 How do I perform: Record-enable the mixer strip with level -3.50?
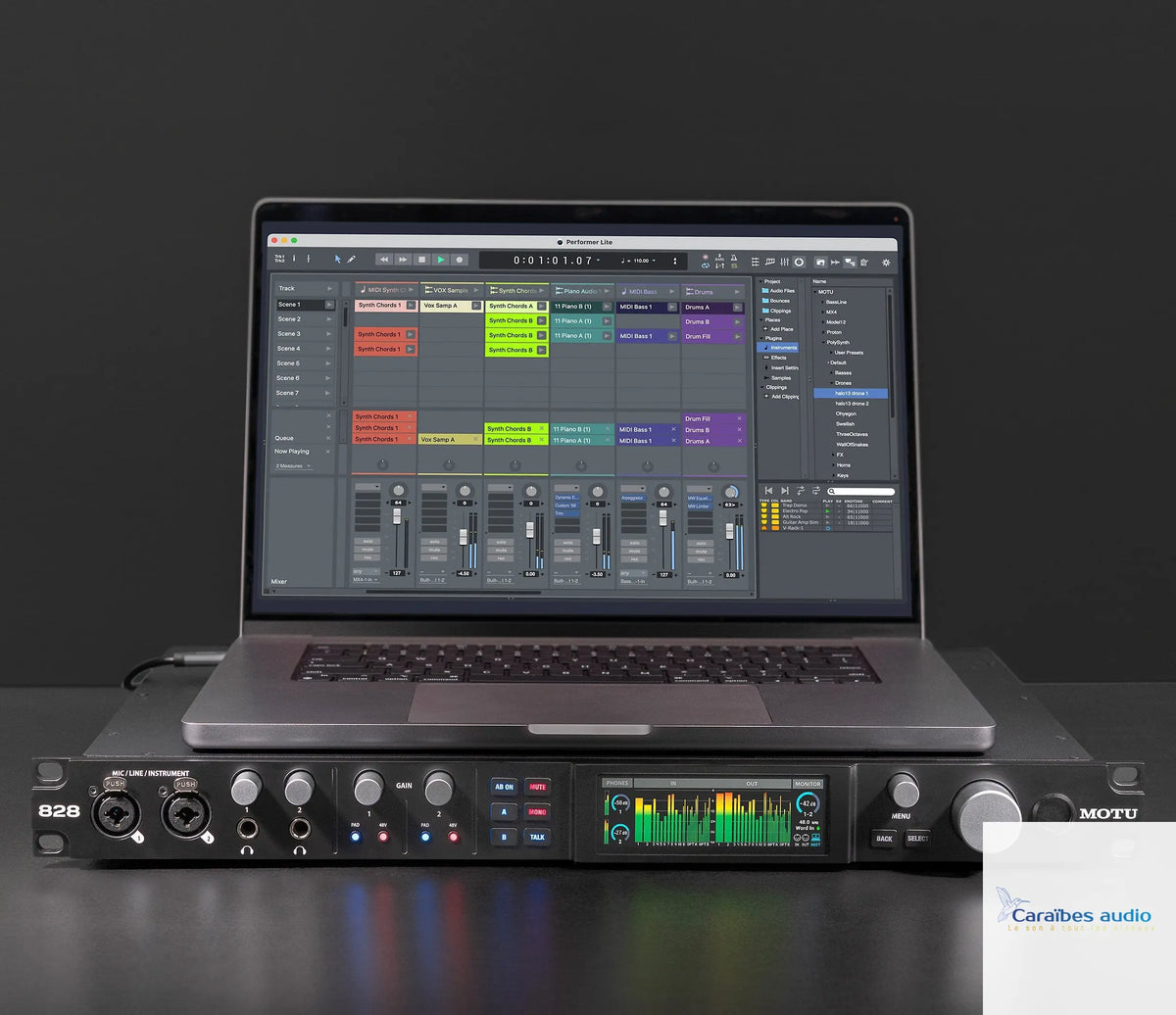(566, 557)
